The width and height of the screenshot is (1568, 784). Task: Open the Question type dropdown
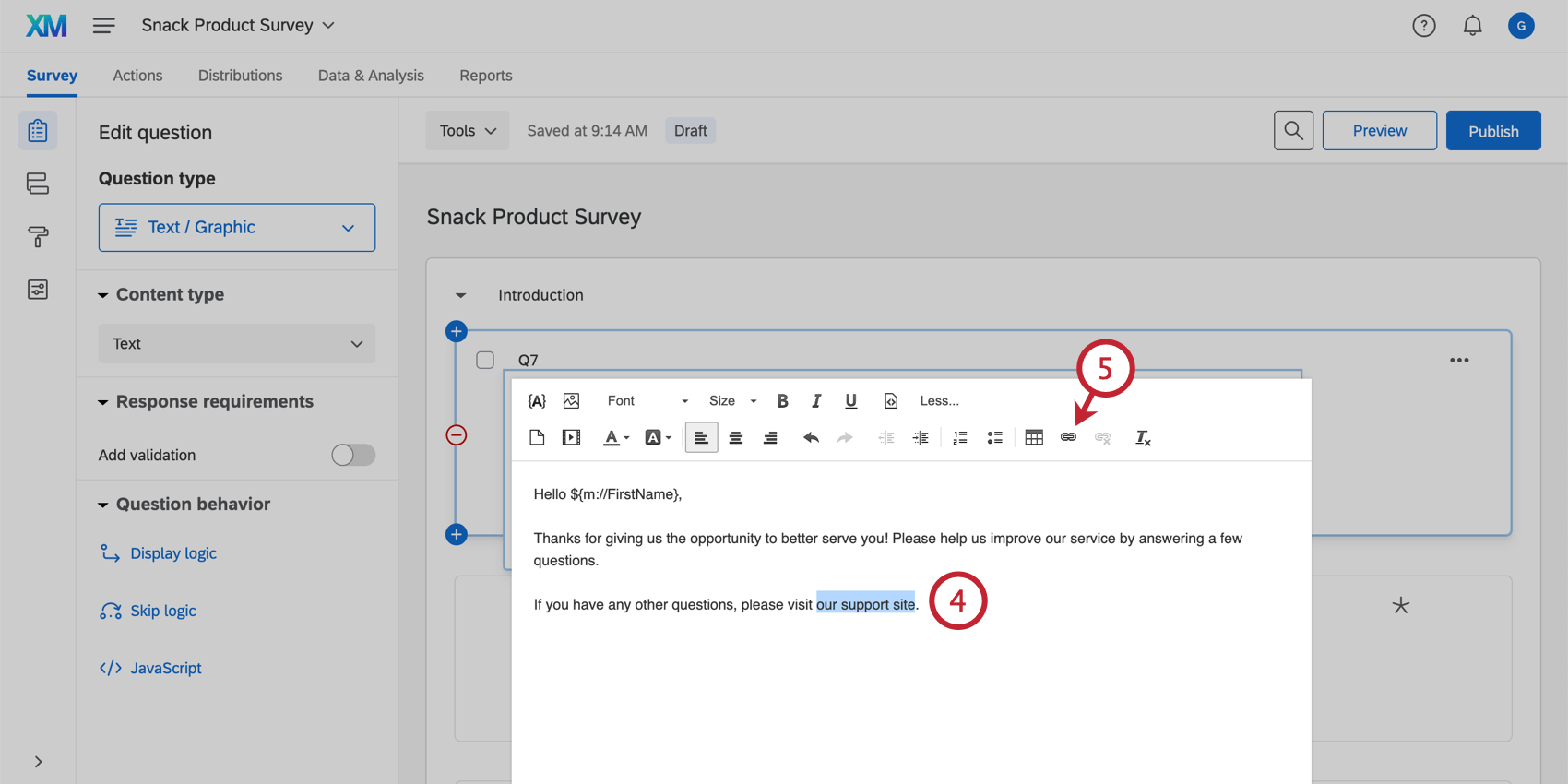point(237,228)
